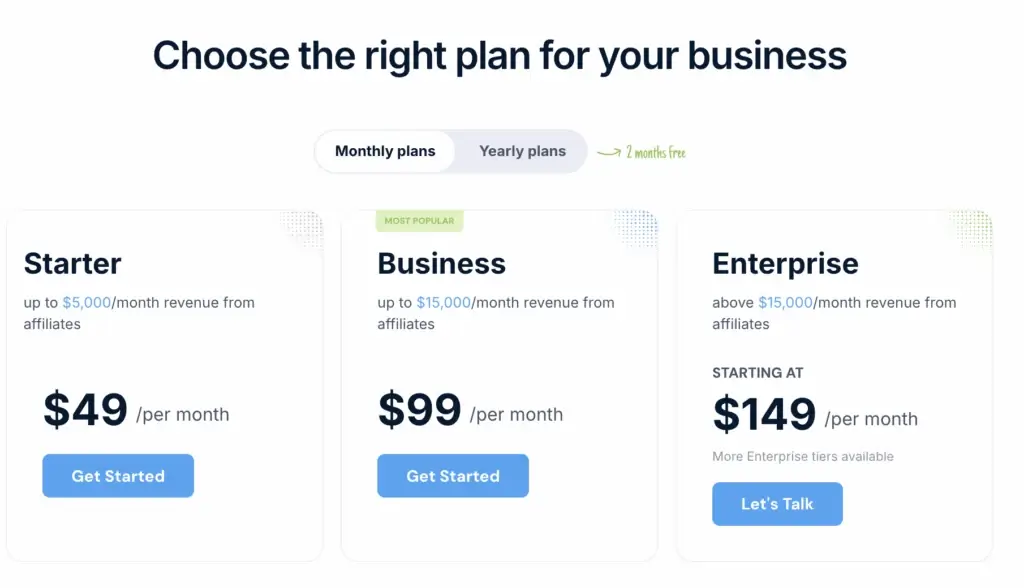The width and height of the screenshot is (1024, 588).
Task: Select the Monthly plans toggle option
Action: pyautogui.click(x=385, y=152)
